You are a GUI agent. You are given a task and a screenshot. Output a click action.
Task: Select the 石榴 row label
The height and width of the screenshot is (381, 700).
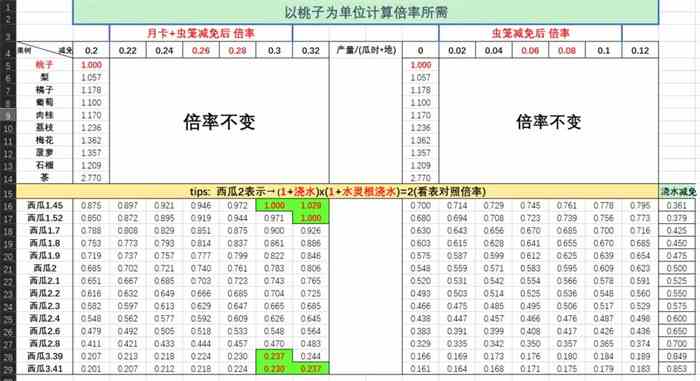tap(45, 165)
